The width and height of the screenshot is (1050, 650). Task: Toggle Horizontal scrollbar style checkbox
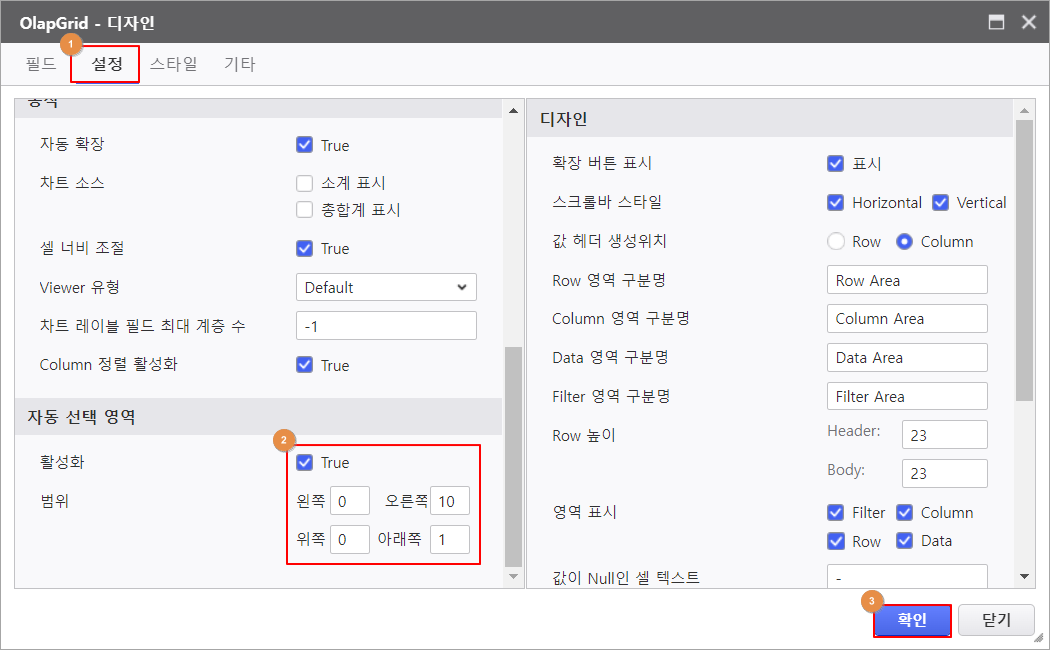point(836,202)
